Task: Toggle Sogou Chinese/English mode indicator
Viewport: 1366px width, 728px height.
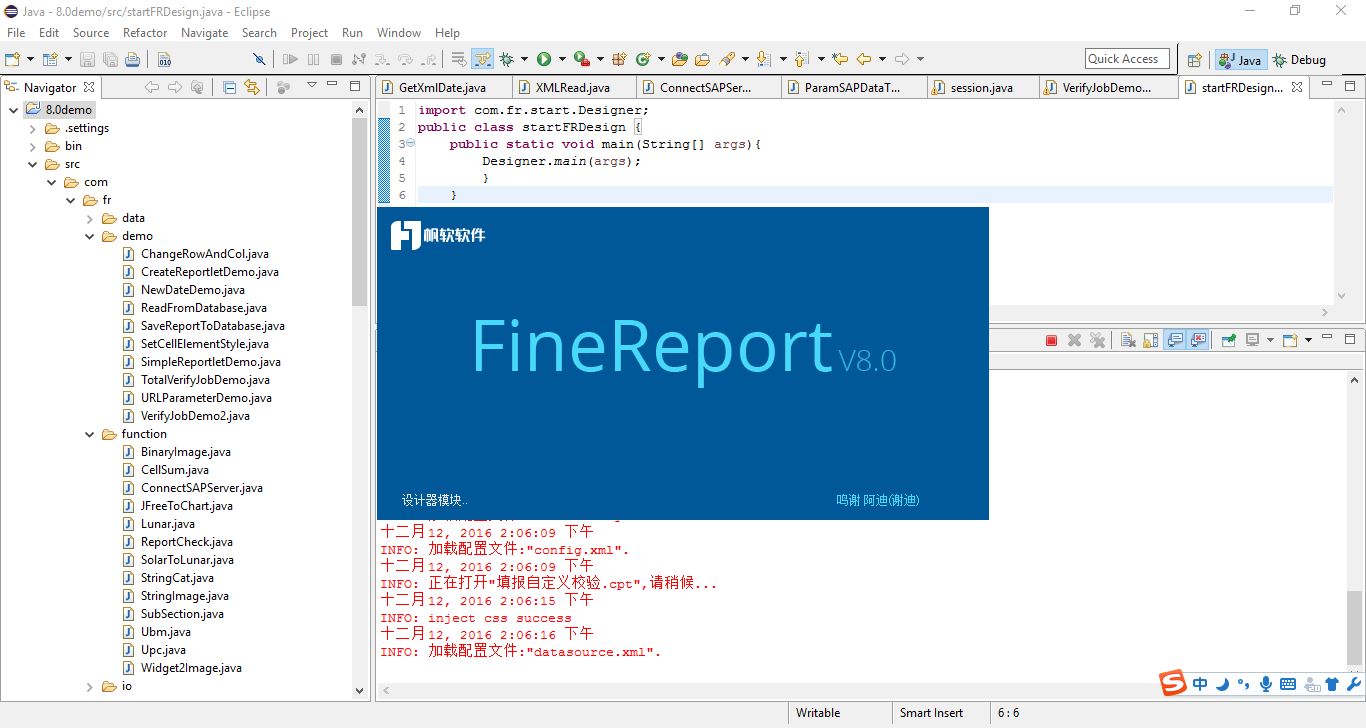Action: click(x=1200, y=684)
